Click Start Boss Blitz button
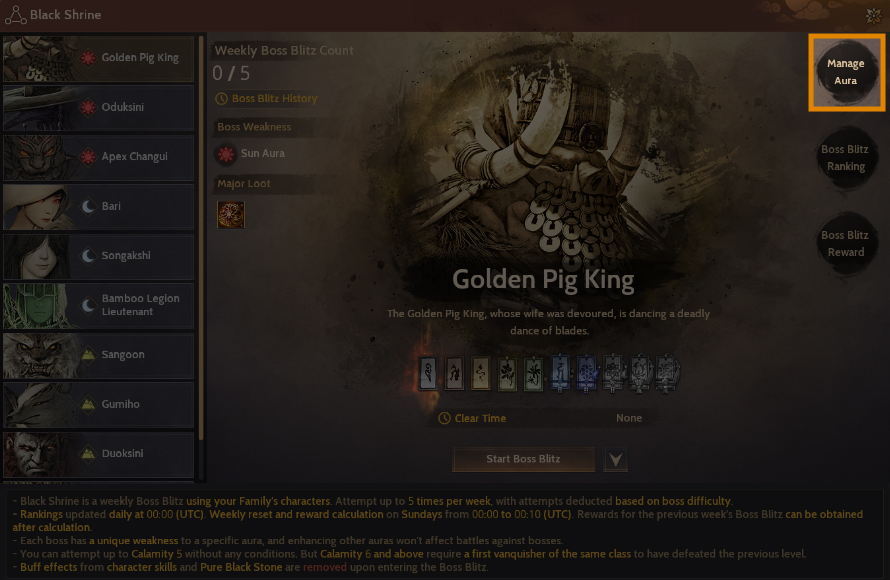The width and height of the screenshot is (890, 580). pyautogui.click(x=523, y=459)
